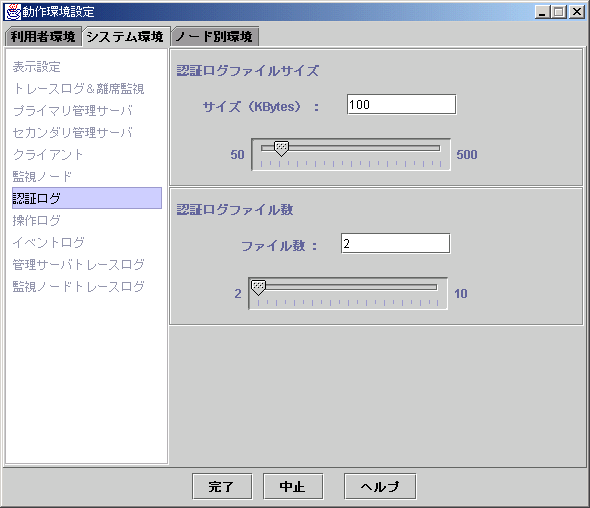
Task: Switch to the 利用者環境 tab
Action: (43, 37)
